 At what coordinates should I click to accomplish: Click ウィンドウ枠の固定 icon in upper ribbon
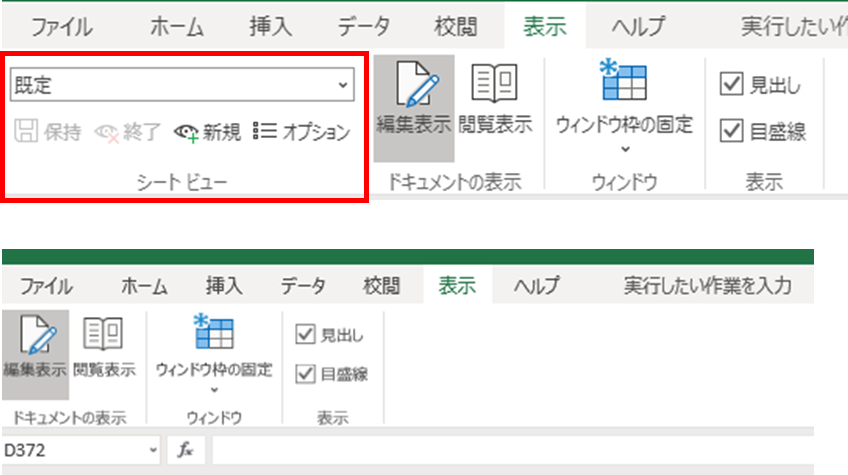click(x=625, y=81)
